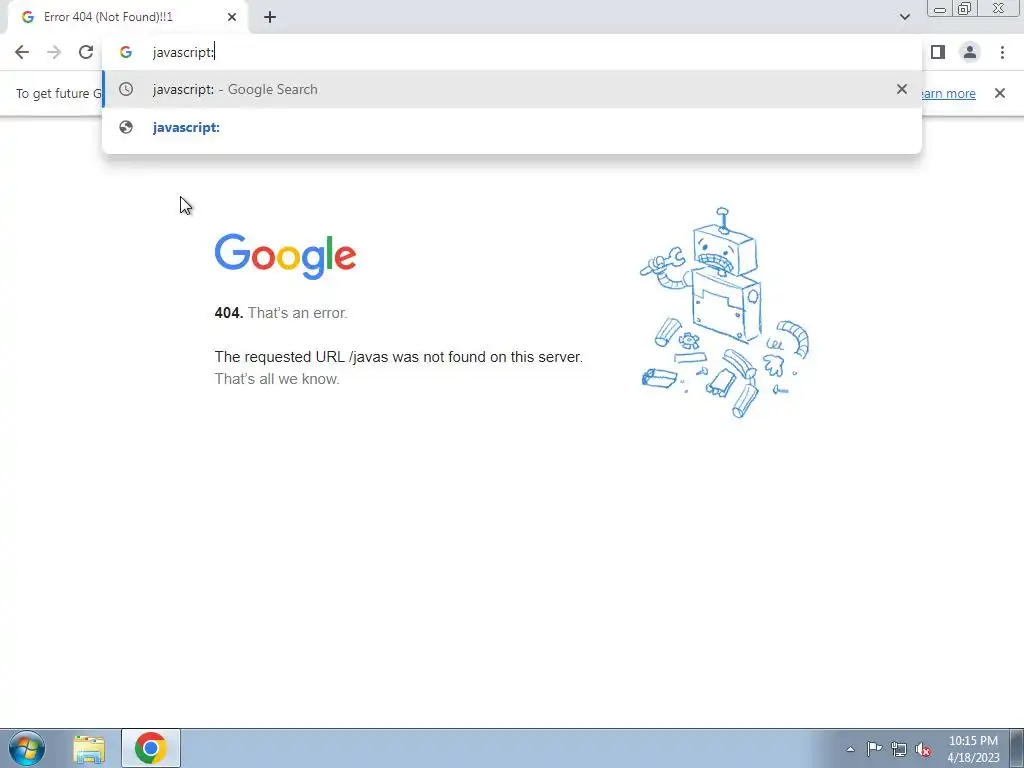Open the tab search dropdown chevron
Screen dimensions: 1024x768
pos(904,17)
